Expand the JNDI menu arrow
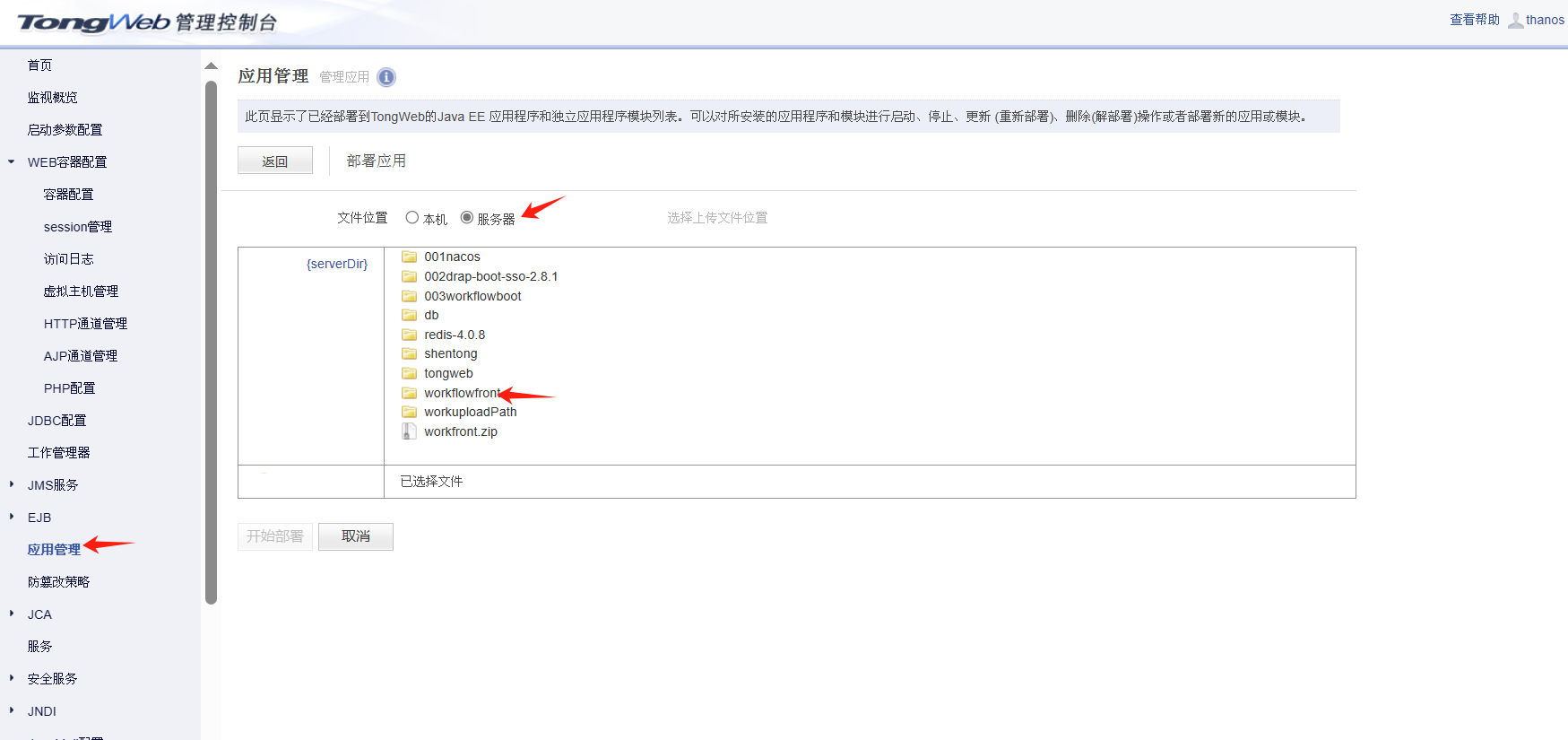Image resolution: width=1568 pixels, height=740 pixels. click(x=12, y=710)
